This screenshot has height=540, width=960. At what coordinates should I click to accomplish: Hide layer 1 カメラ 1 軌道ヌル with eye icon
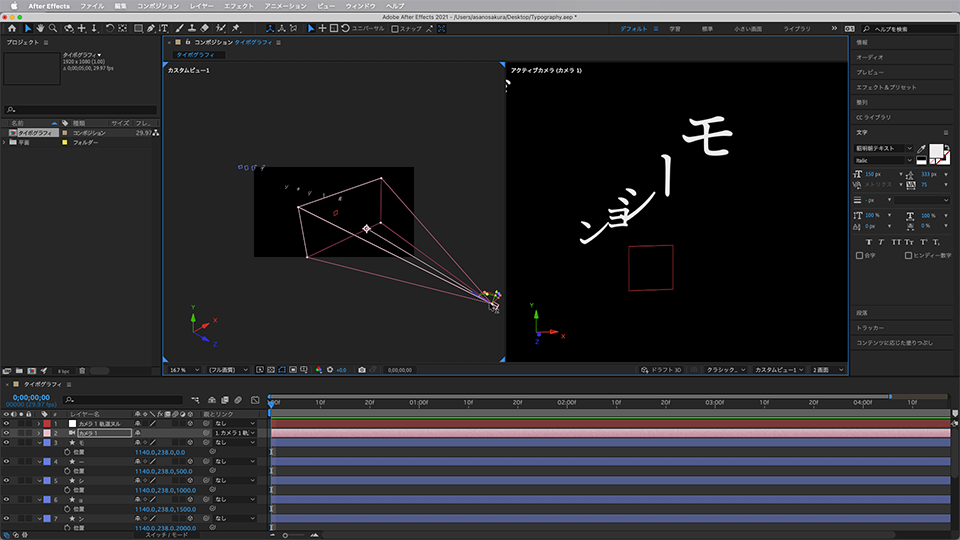(x=7, y=424)
